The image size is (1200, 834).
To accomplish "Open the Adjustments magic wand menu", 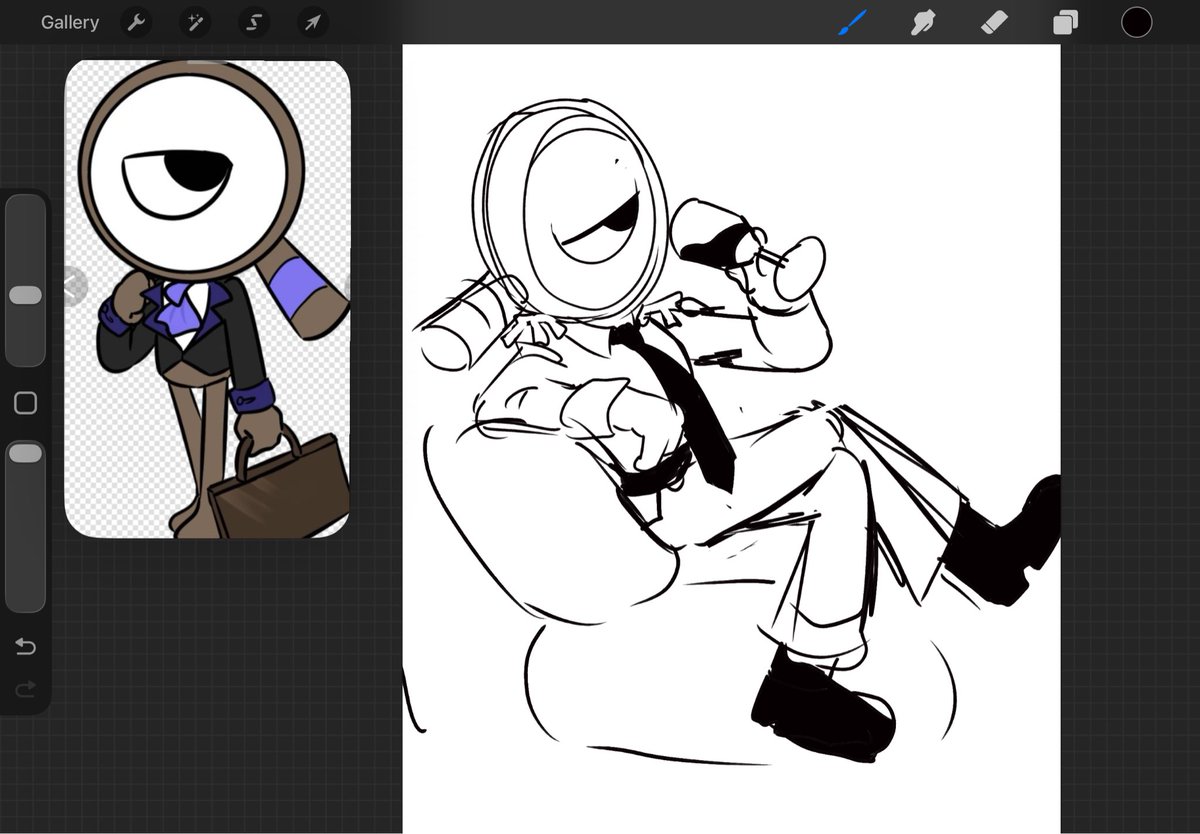I will pos(195,22).
